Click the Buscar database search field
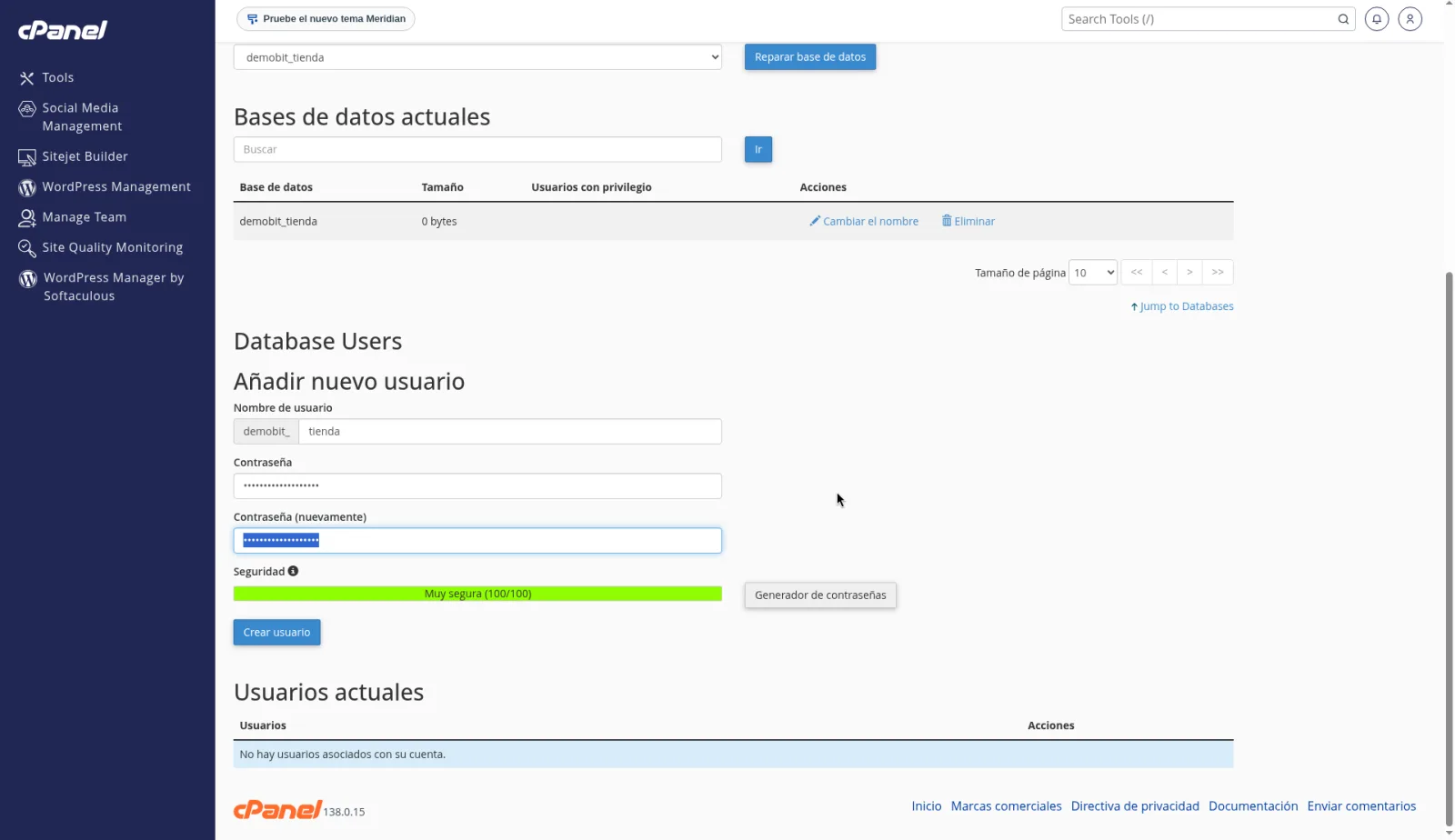The width and height of the screenshot is (1455, 840). pyautogui.click(x=477, y=150)
